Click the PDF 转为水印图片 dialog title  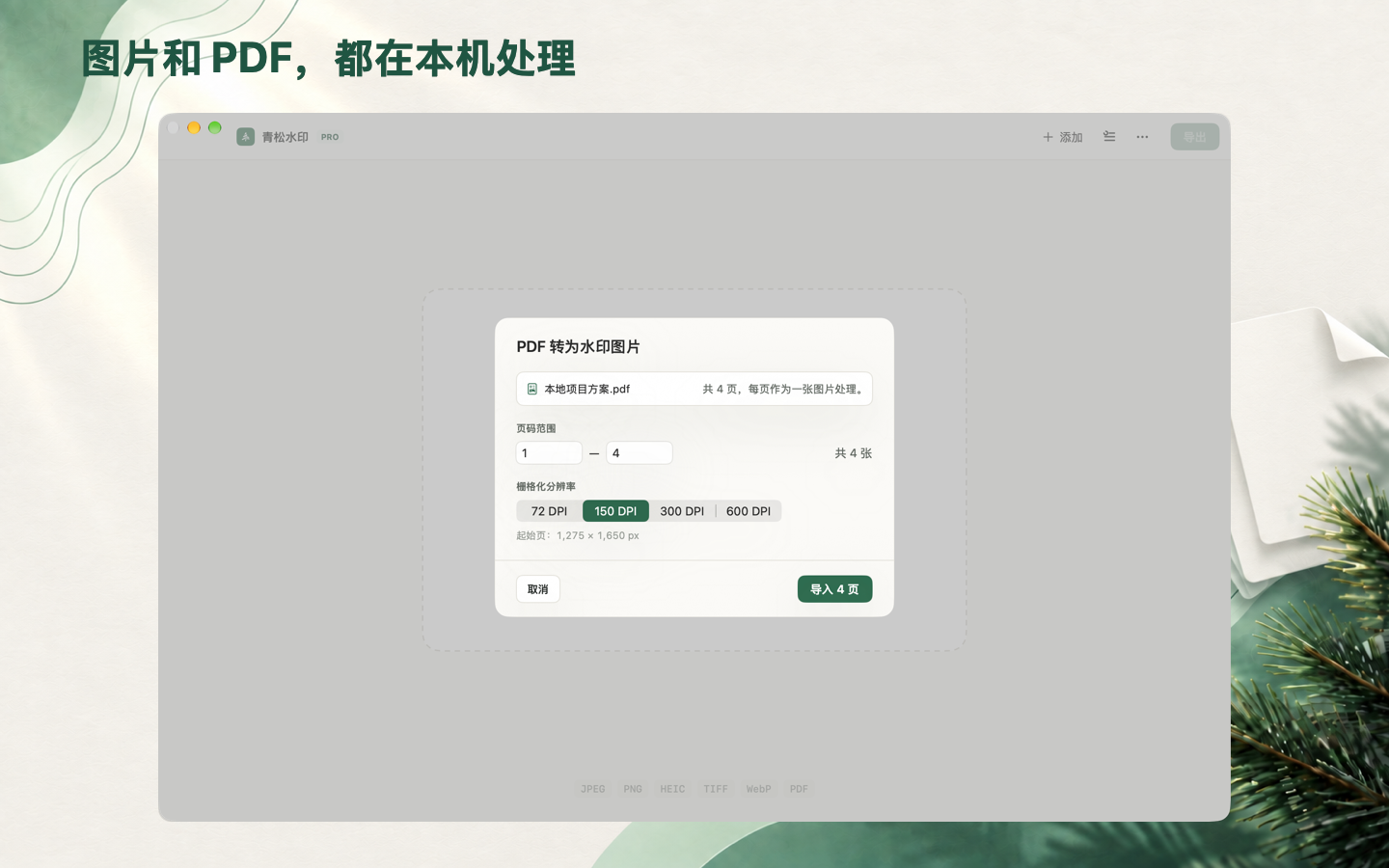[x=578, y=346]
